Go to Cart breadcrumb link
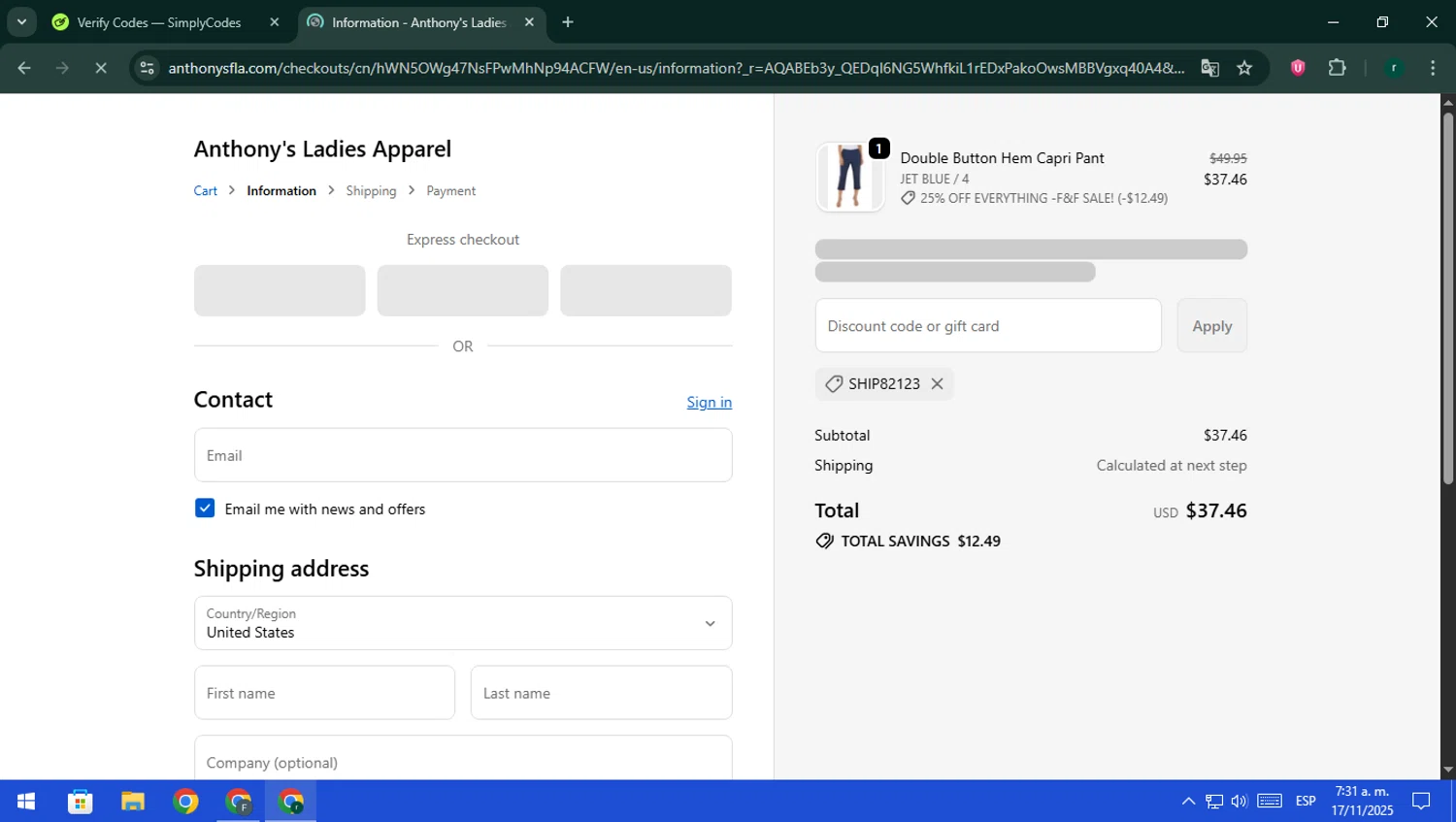1456x822 pixels. click(205, 191)
